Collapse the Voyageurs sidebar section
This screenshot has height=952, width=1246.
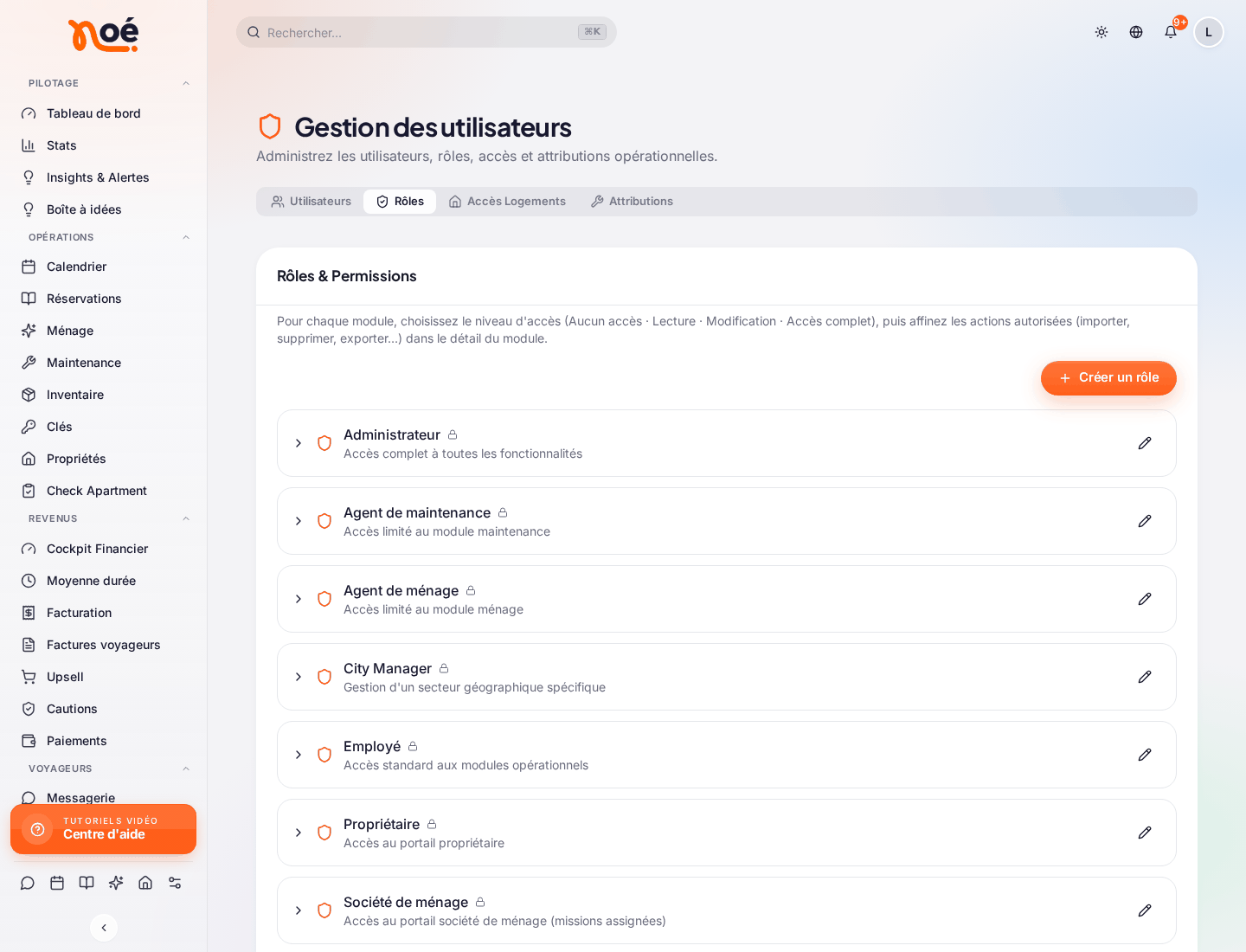[x=186, y=769]
